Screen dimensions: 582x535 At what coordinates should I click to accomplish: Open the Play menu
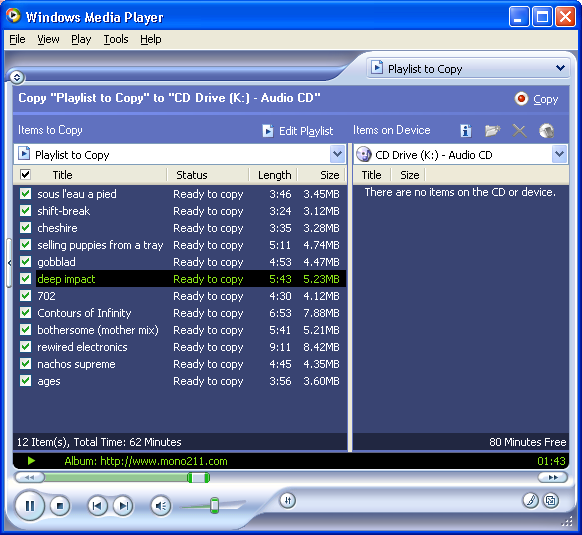point(81,39)
